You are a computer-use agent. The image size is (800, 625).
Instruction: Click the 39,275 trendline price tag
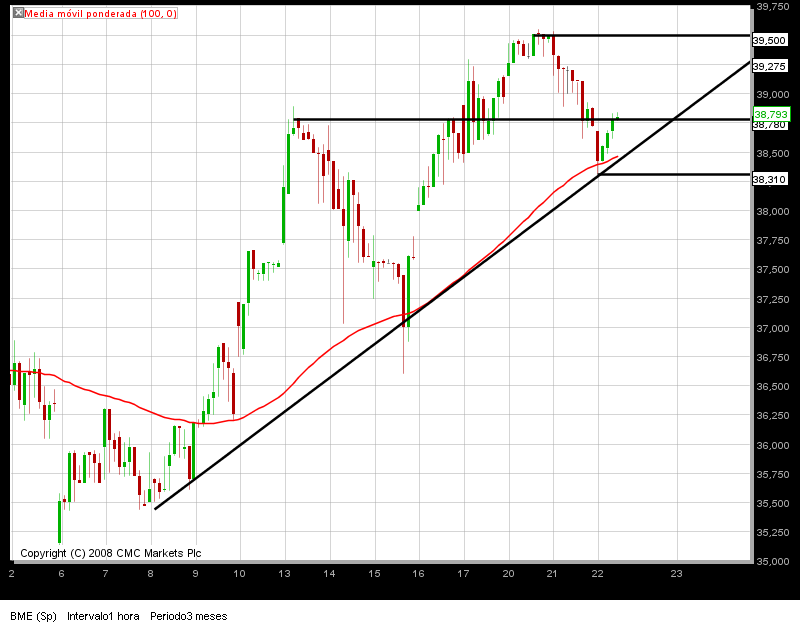click(769, 66)
